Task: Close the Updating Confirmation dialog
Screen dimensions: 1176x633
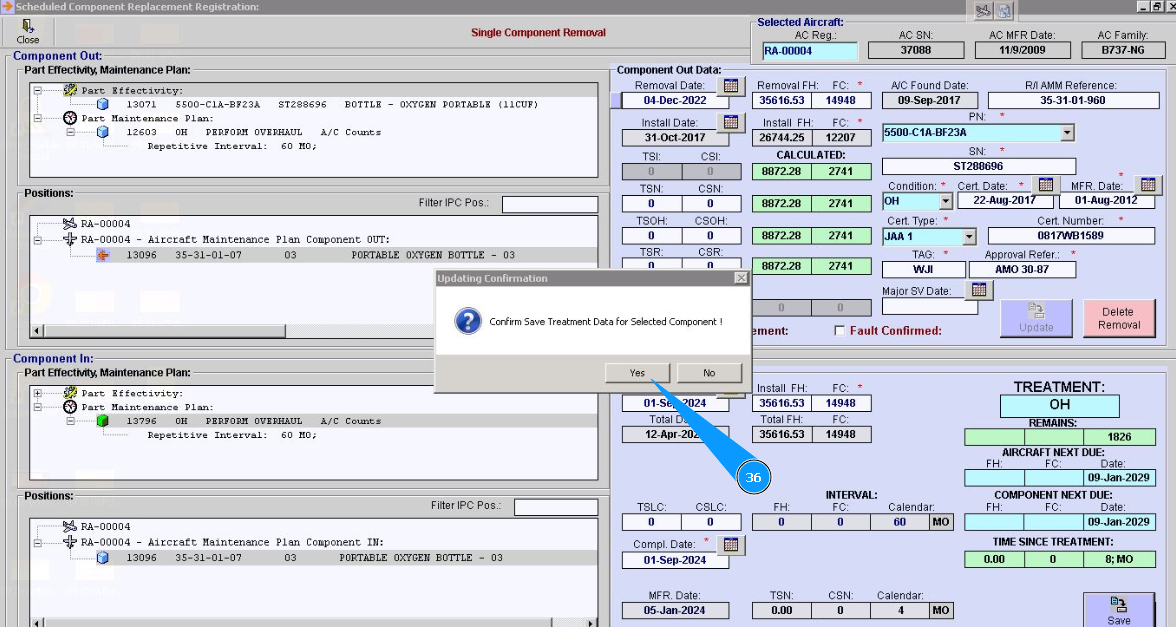Action: (740, 278)
